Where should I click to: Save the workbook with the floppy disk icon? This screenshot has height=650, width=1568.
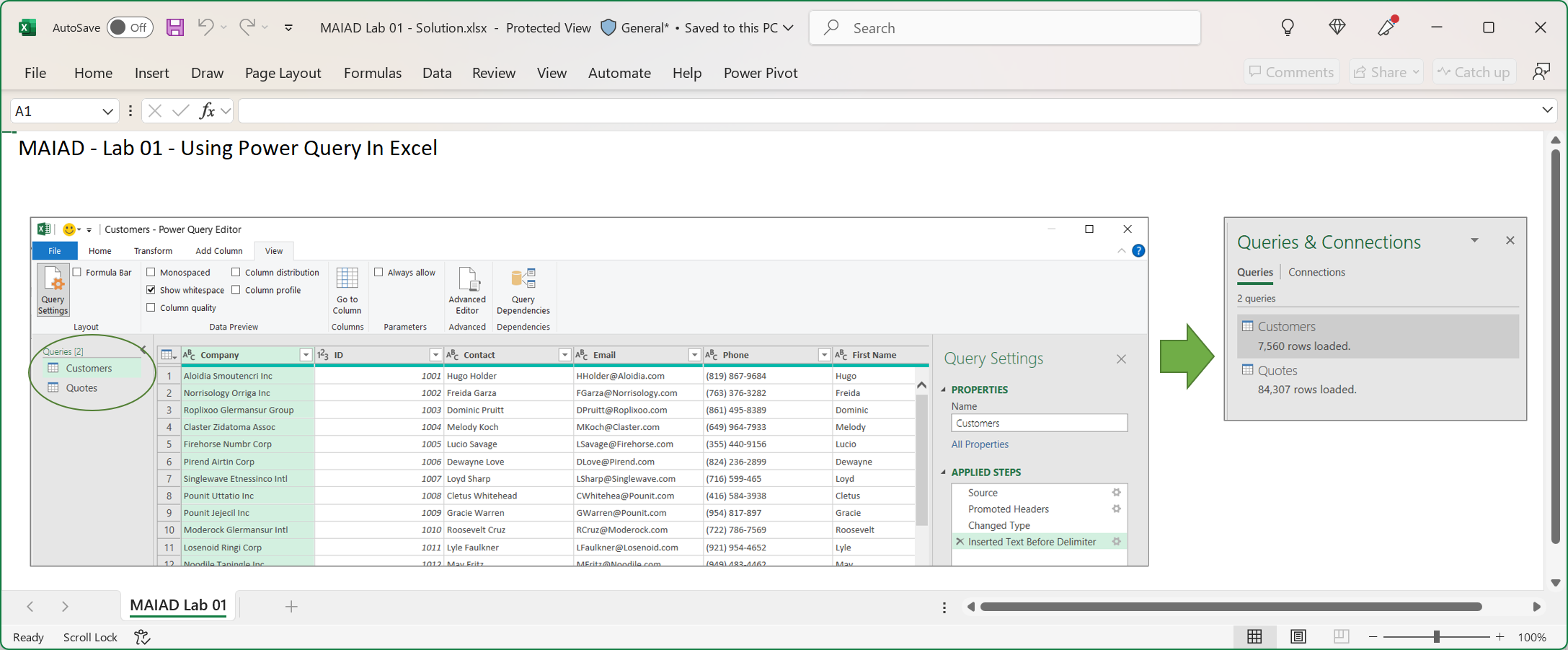[x=175, y=27]
